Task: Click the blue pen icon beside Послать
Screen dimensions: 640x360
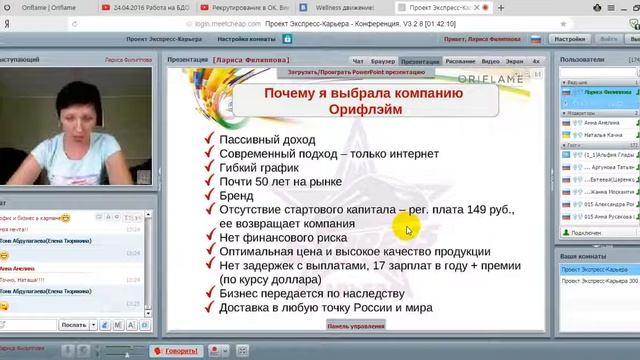Action: click(x=105, y=325)
